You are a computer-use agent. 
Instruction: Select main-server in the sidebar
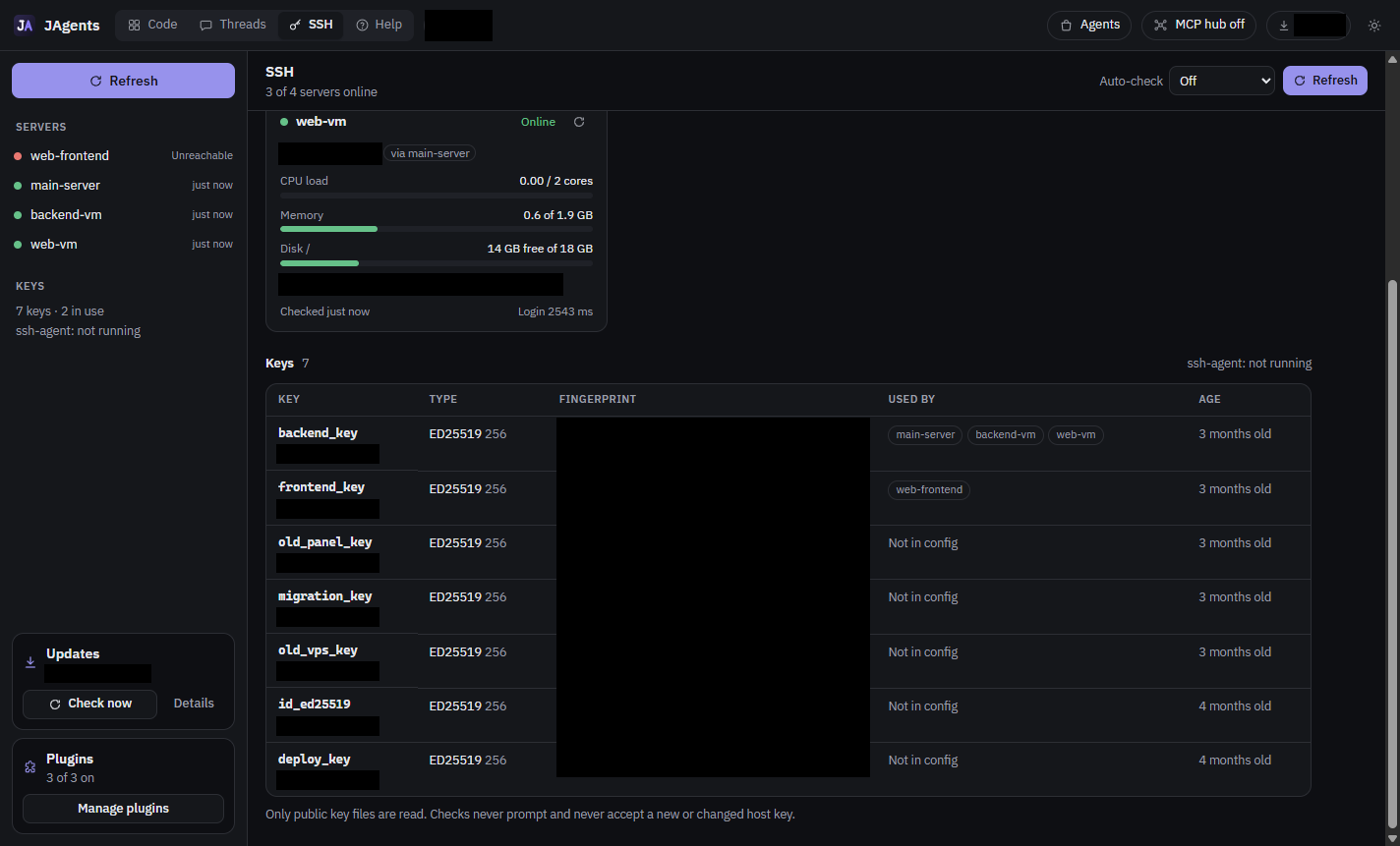[x=123, y=185]
